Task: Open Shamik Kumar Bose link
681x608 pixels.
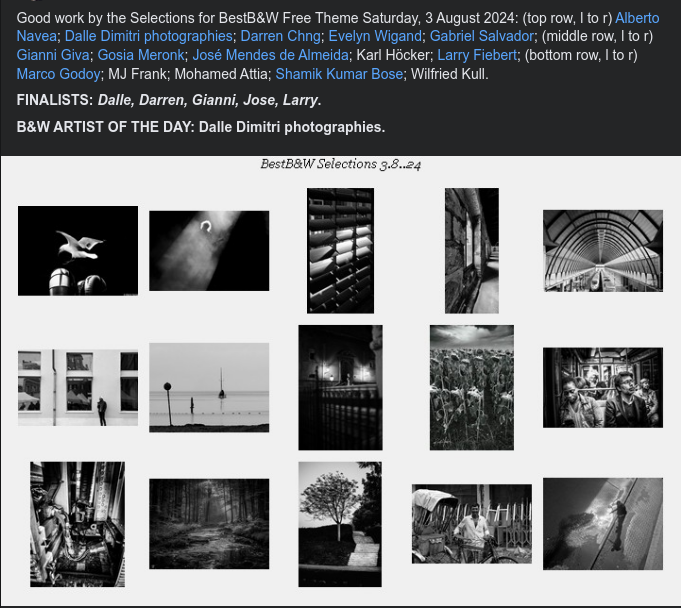Action: click(x=339, y=74)
